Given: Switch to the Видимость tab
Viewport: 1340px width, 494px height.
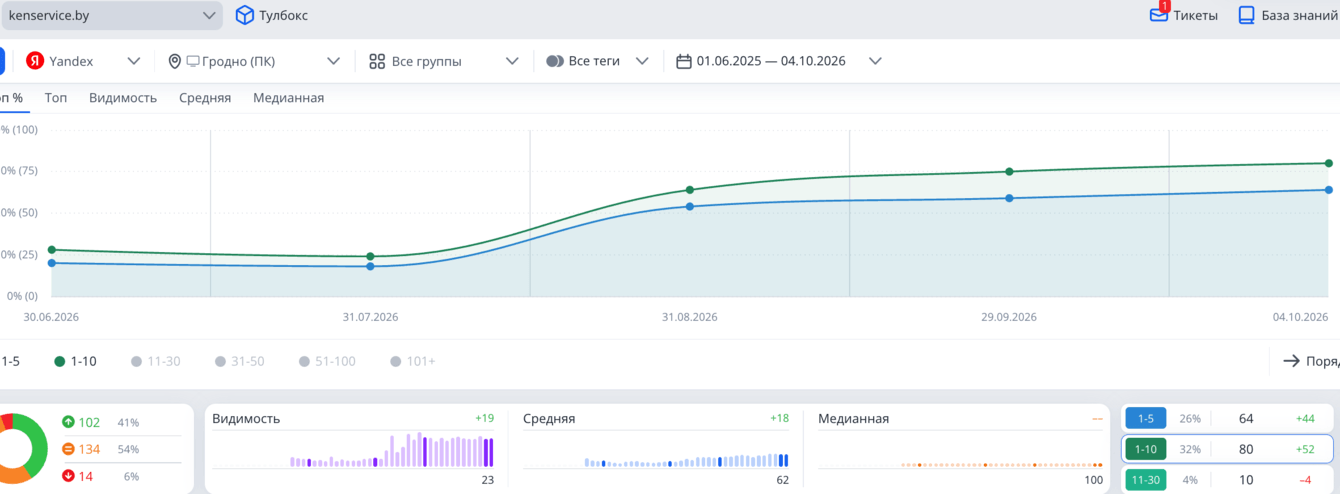Looking at the screenshot, I should tap(123, 98).
